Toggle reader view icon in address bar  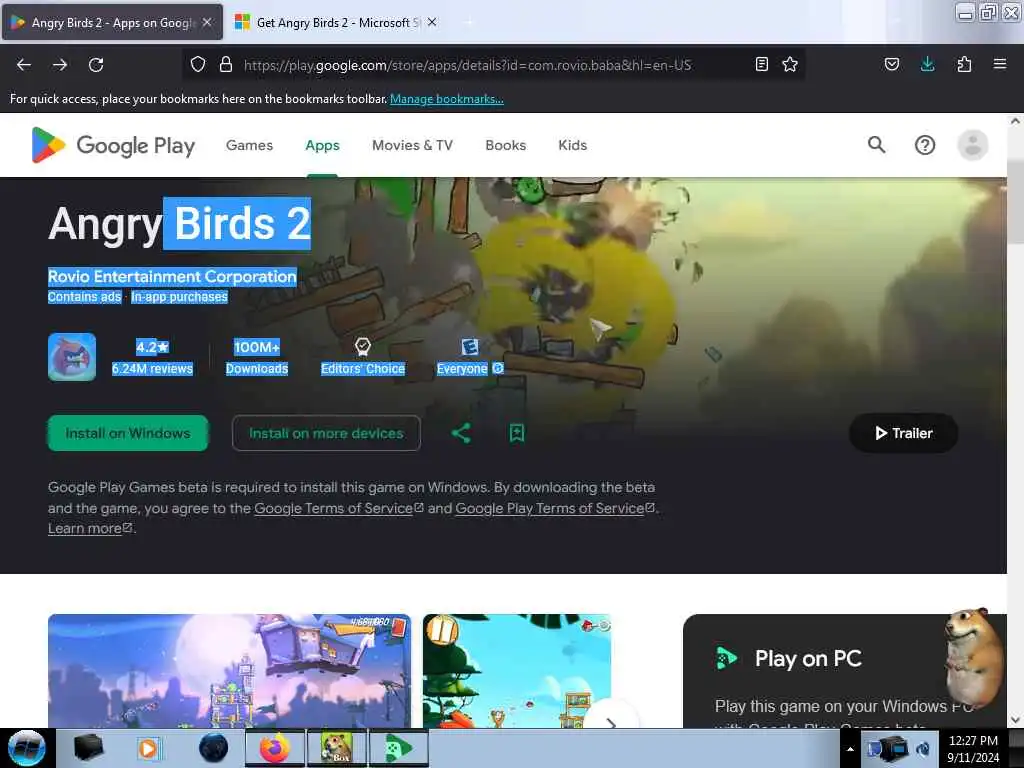pyautogui.click(x=761, y=64)
